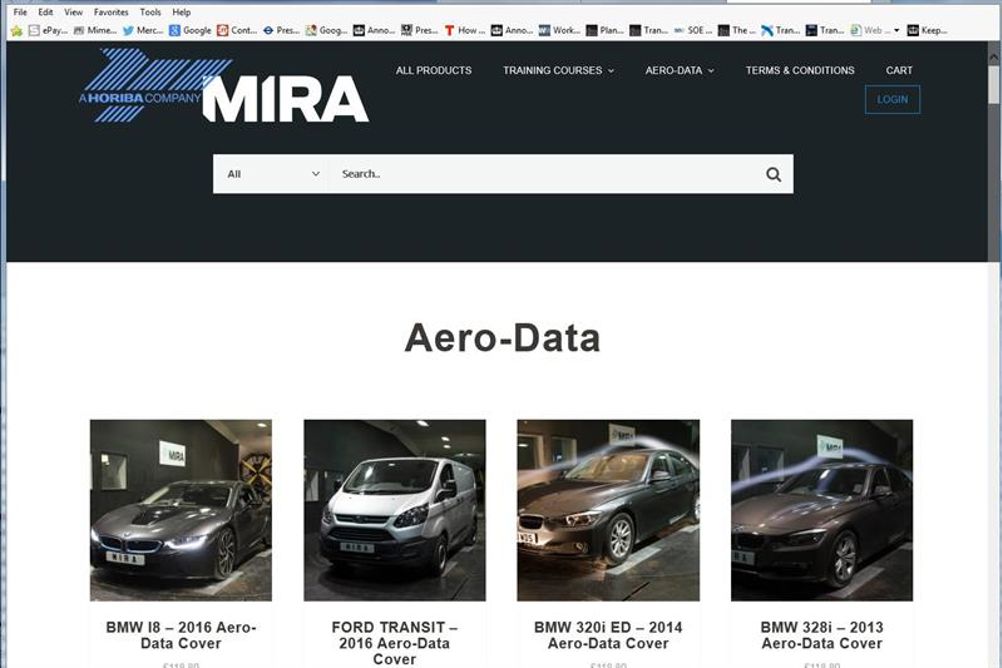Open the TERMS & CONDITIONS page
The height and width of the screenshot is (668, 1002).
799,70
